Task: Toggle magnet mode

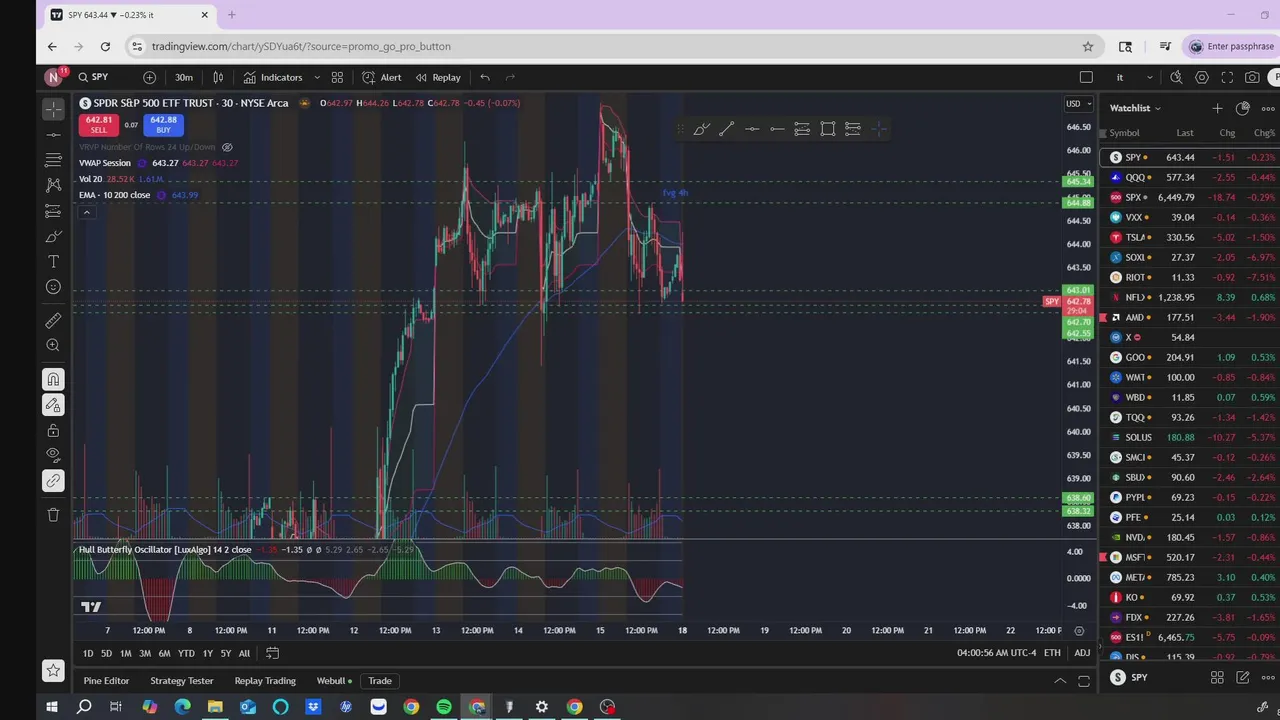Action: pos(53,379)
